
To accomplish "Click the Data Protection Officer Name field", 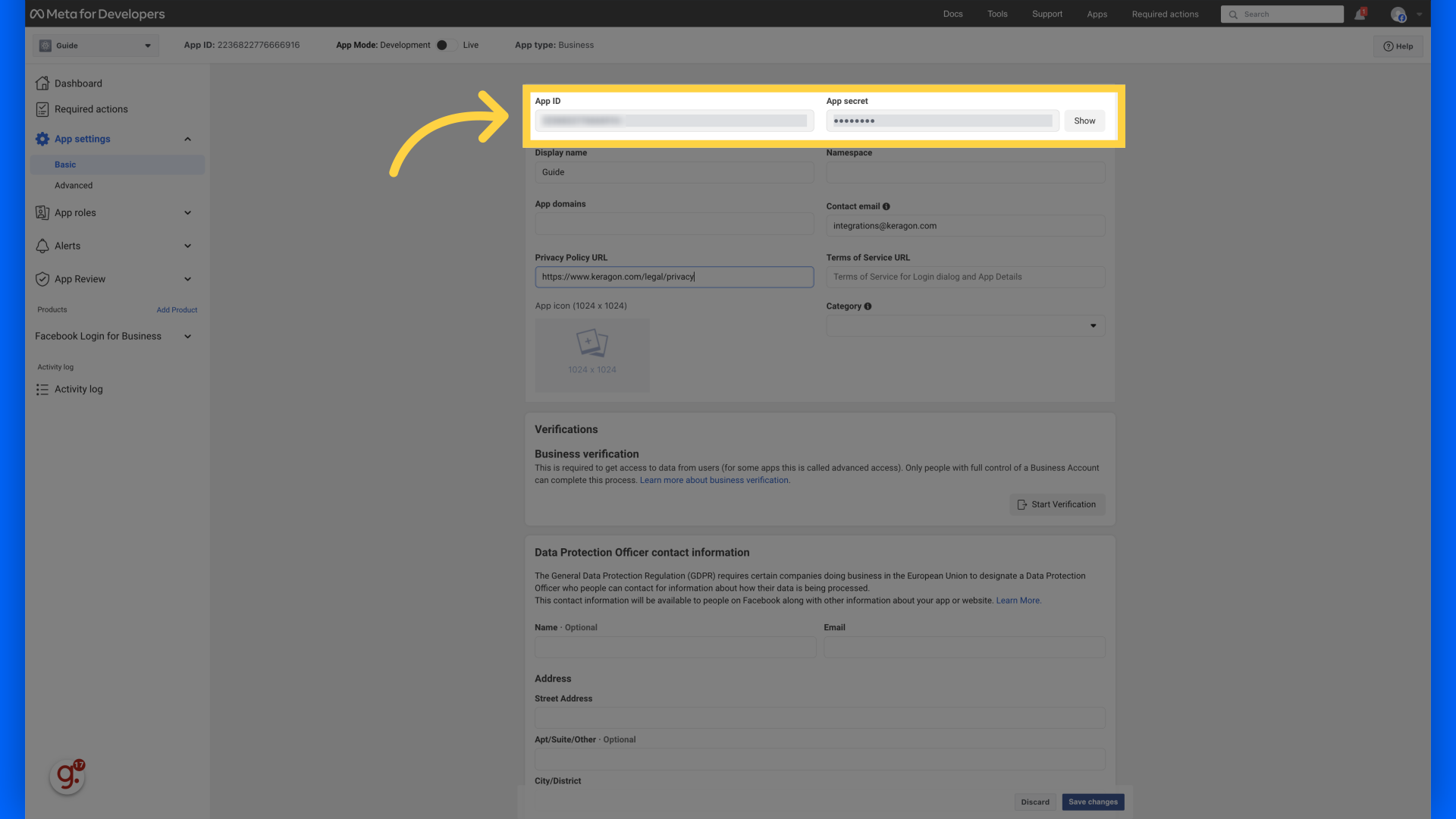I will pos(675,648).
